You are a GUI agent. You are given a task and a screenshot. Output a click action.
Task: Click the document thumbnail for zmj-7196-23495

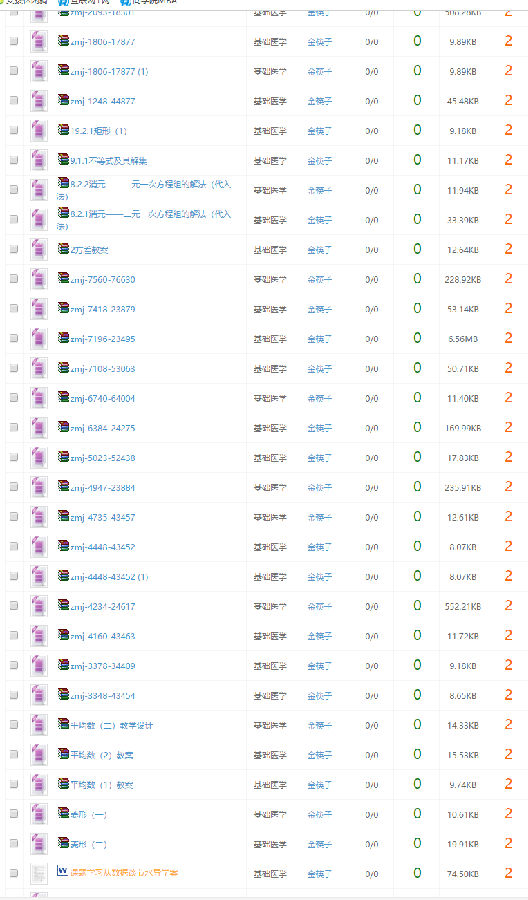point(38,339)
